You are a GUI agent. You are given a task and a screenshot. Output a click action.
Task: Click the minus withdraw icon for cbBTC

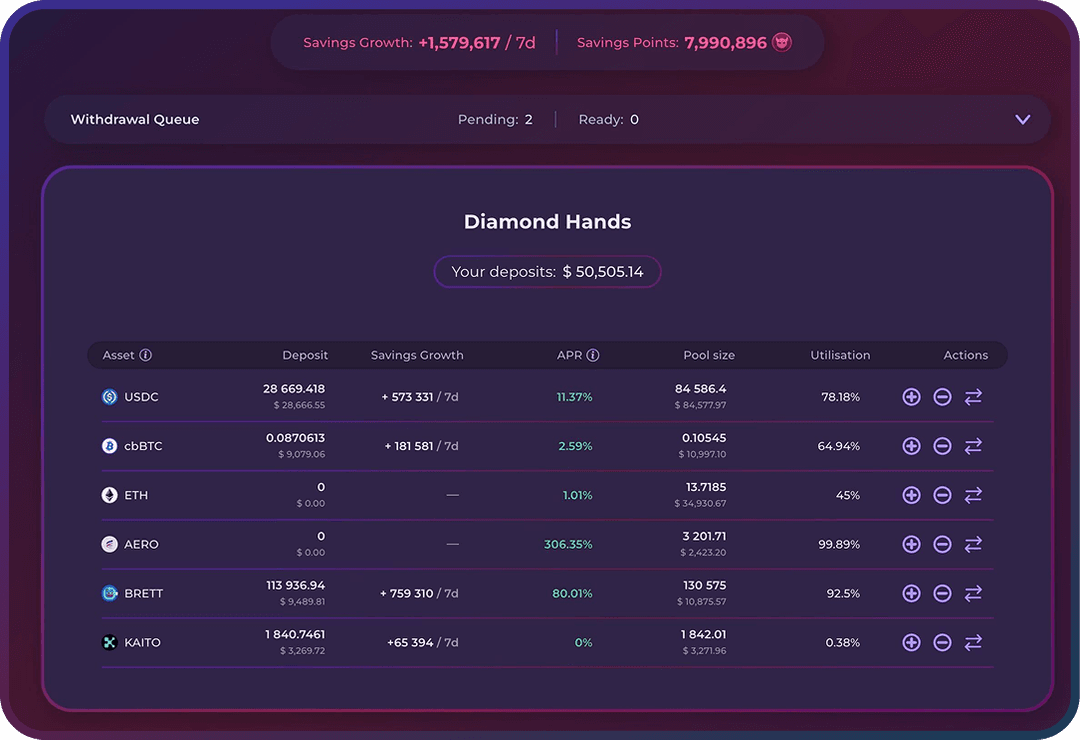(x=942, y=446)
